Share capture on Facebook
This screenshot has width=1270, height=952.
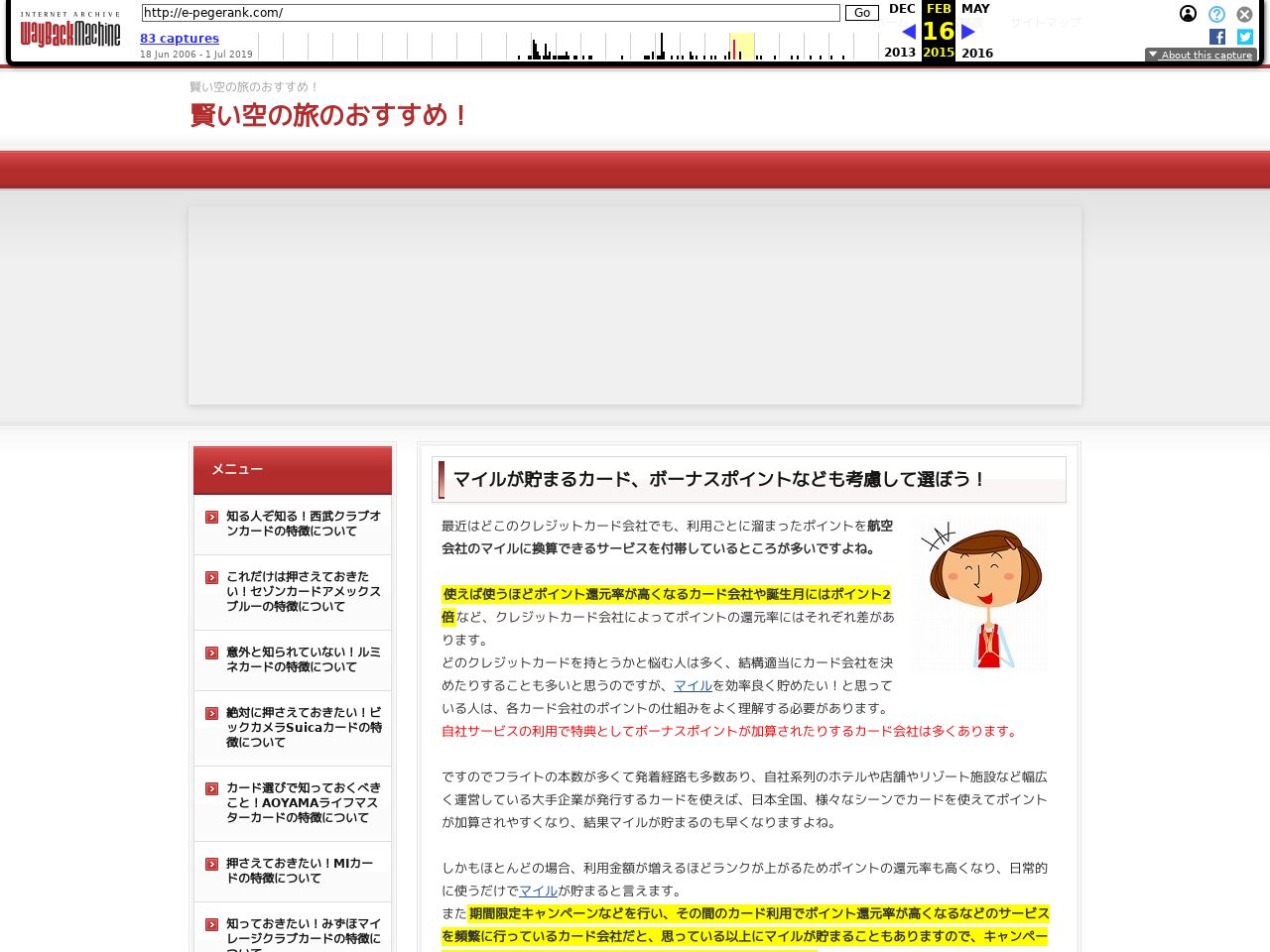1217,37
